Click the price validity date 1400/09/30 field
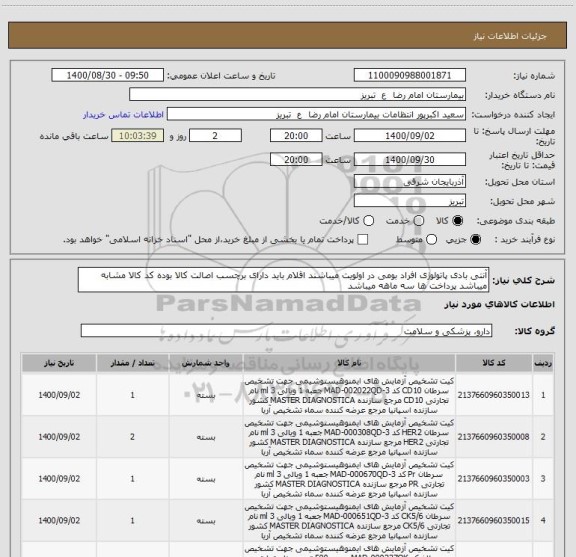This screenshot has width=576, height=557. point(410,159)
